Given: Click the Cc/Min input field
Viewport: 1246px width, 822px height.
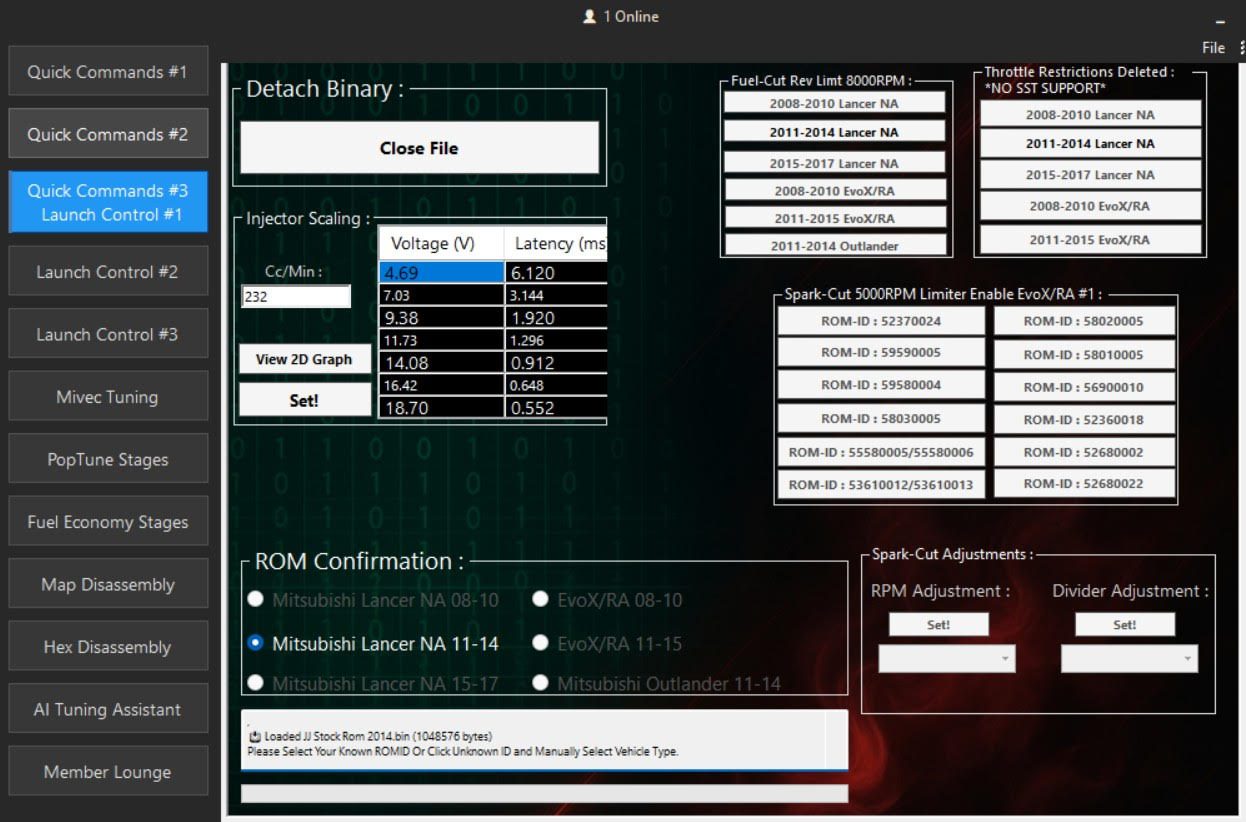Looking at the screenshot, I should [x=296, y=297].
